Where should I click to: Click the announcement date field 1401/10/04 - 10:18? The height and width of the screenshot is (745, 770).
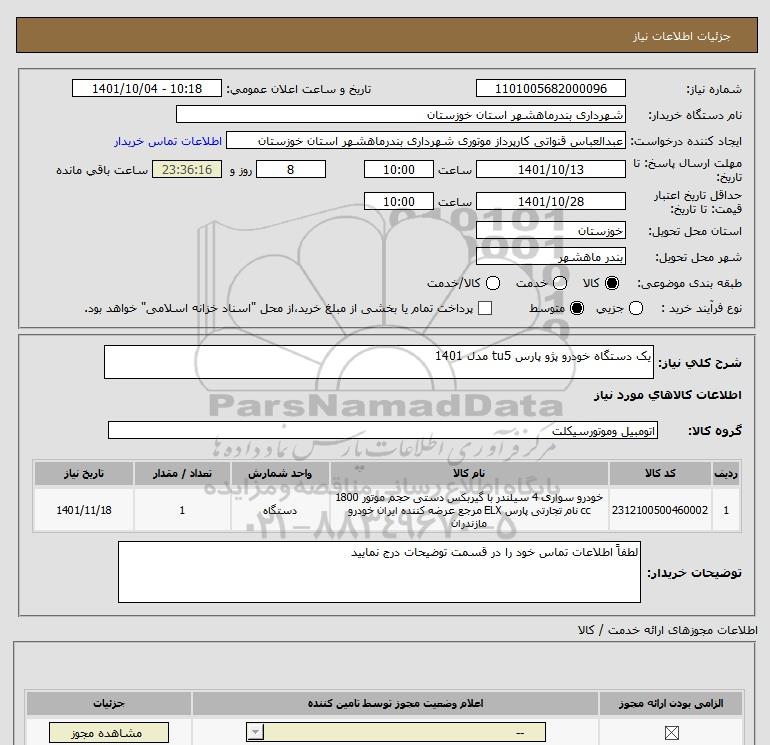click(147, 88)
